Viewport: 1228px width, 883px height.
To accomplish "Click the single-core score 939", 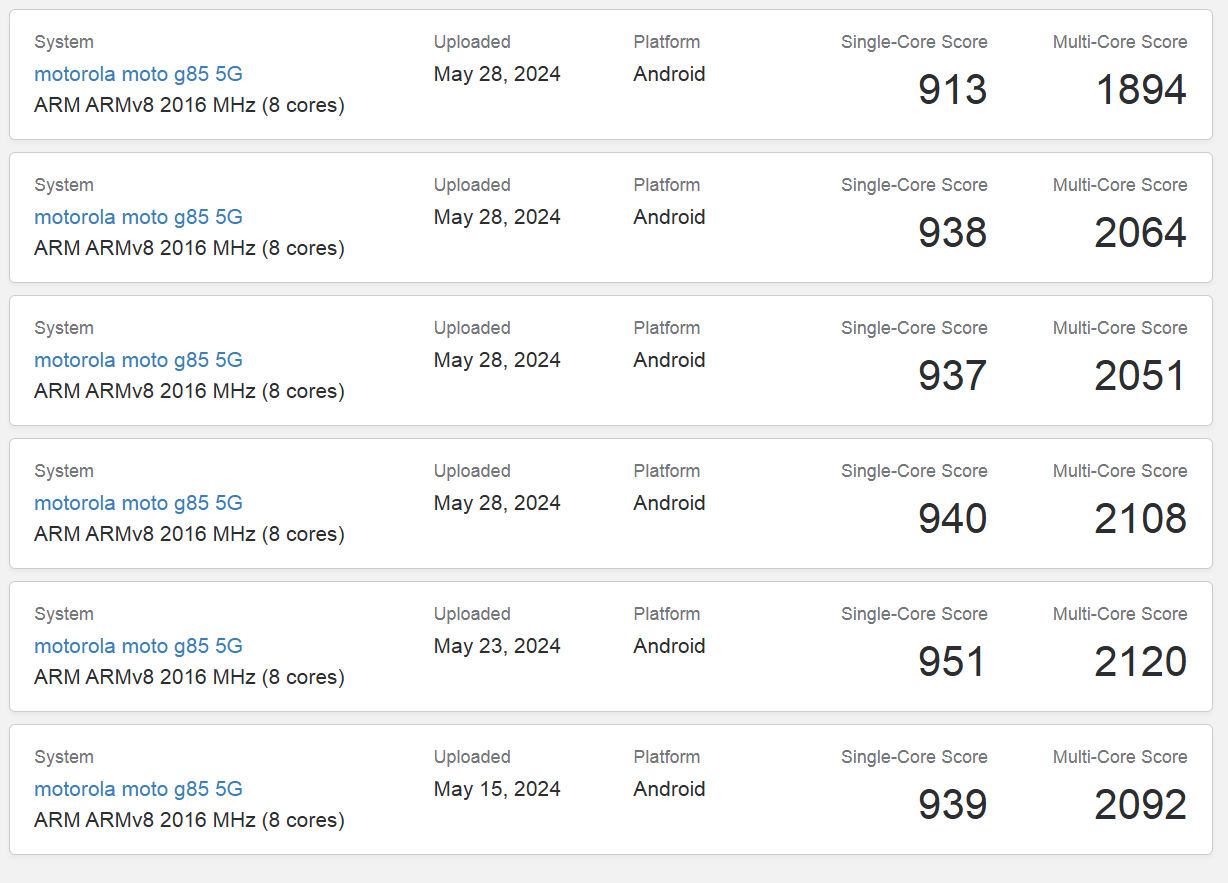I will (952, 805).
